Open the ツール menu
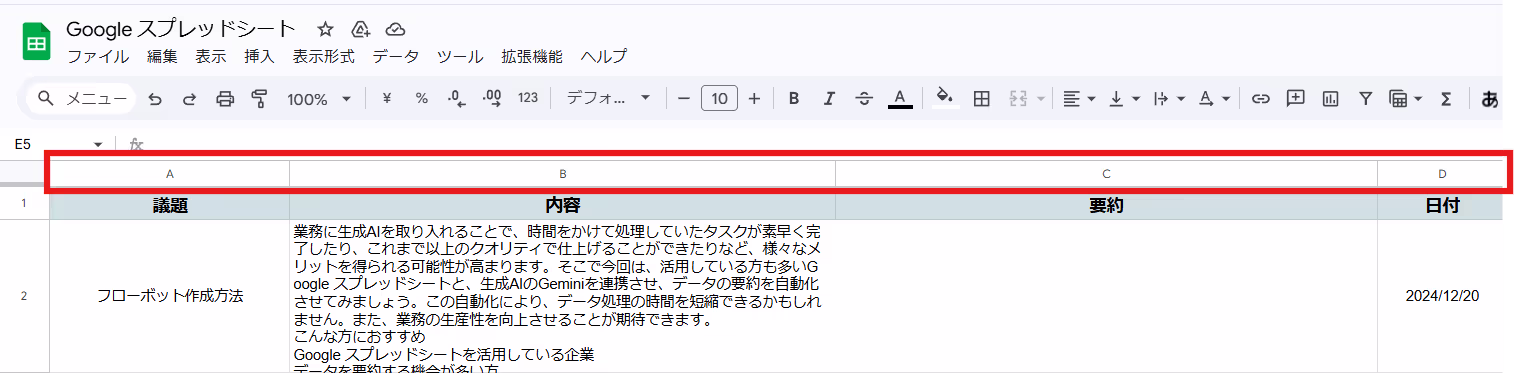The height and width of the screenshot is (373, 1514). [x=460, y=57]
